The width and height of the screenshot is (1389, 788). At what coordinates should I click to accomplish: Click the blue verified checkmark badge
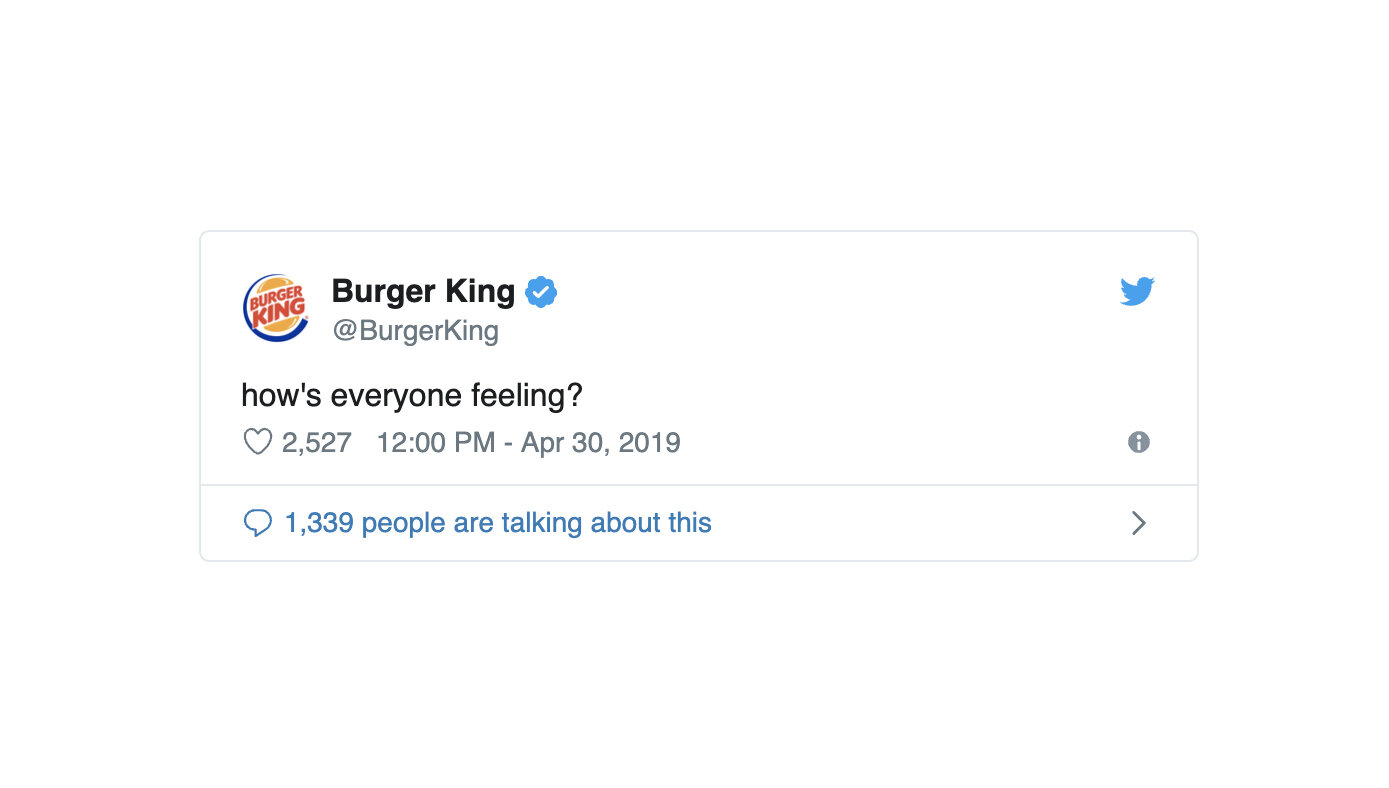[x=541, y=292]
